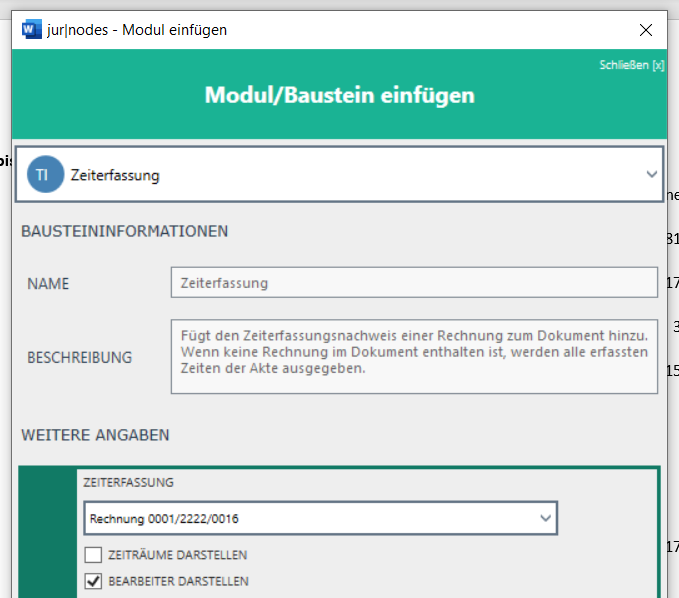
Task: Open the Rechnung dropdown arrow
Action: 545,519
